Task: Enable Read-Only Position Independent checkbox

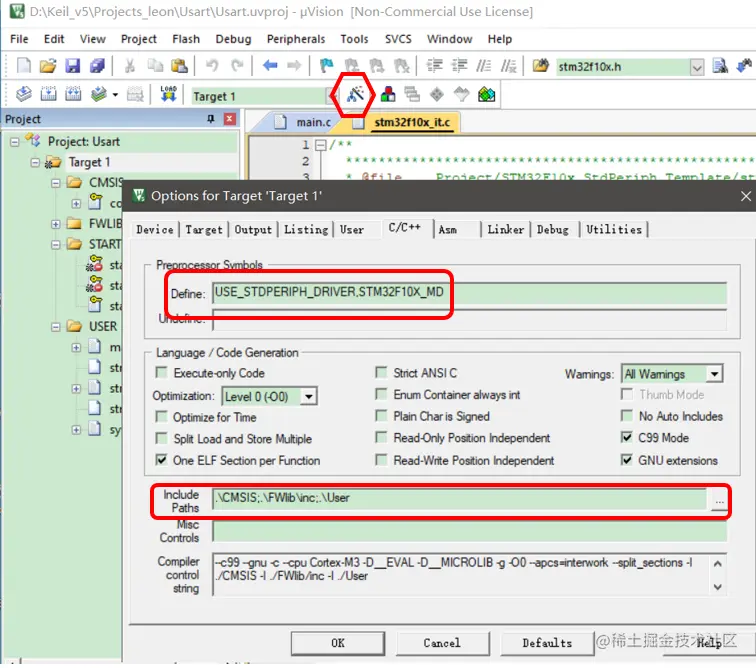Action: 381,437
